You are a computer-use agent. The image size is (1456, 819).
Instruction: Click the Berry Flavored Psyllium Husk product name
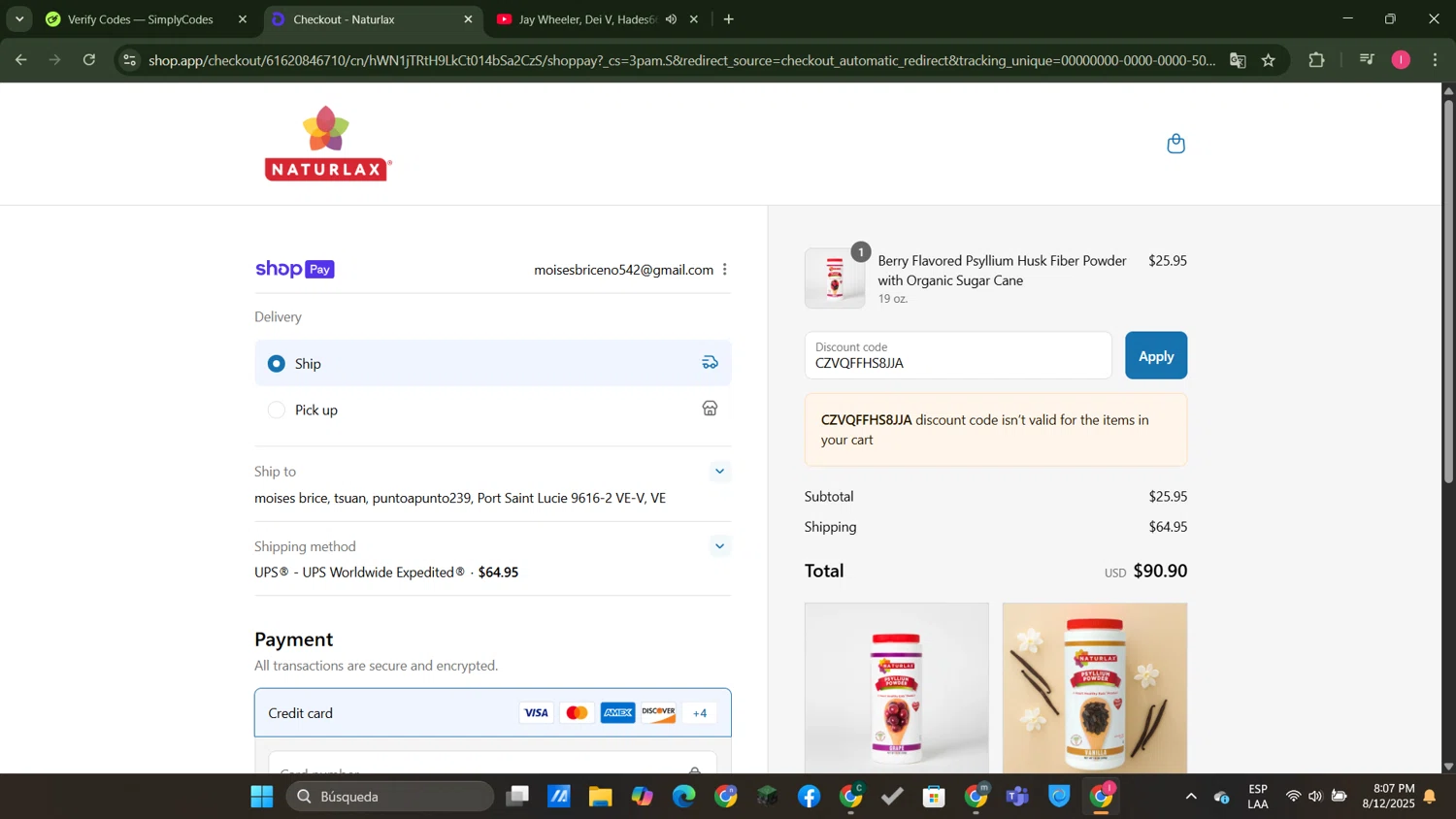[1002, 271]
